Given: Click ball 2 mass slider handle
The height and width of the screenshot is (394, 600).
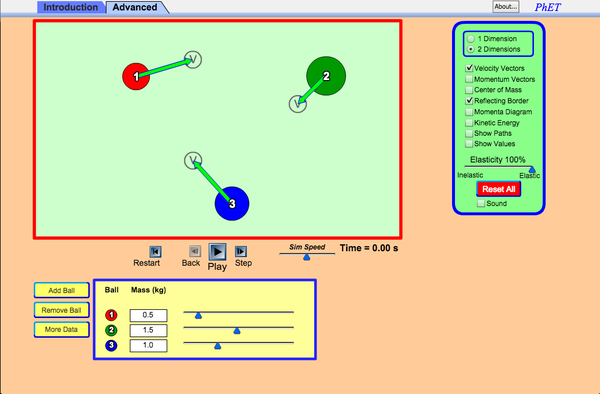Looking at the screenshot, I should coord(237,331).
